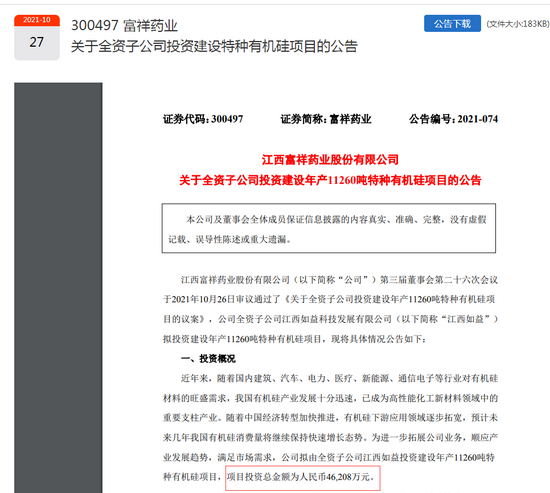The image size is (550, 493).
Task: Click the line starting 拟投资建设年产11260吨特种有机硅项目
Action: [295, 339]
